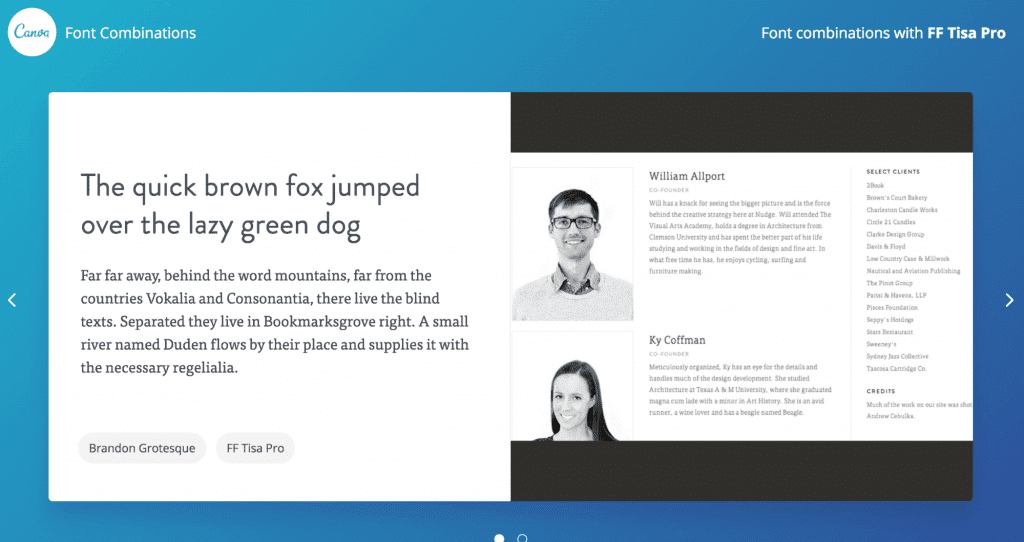Click Sydney Jazz Collective in client list

[897, 356]
